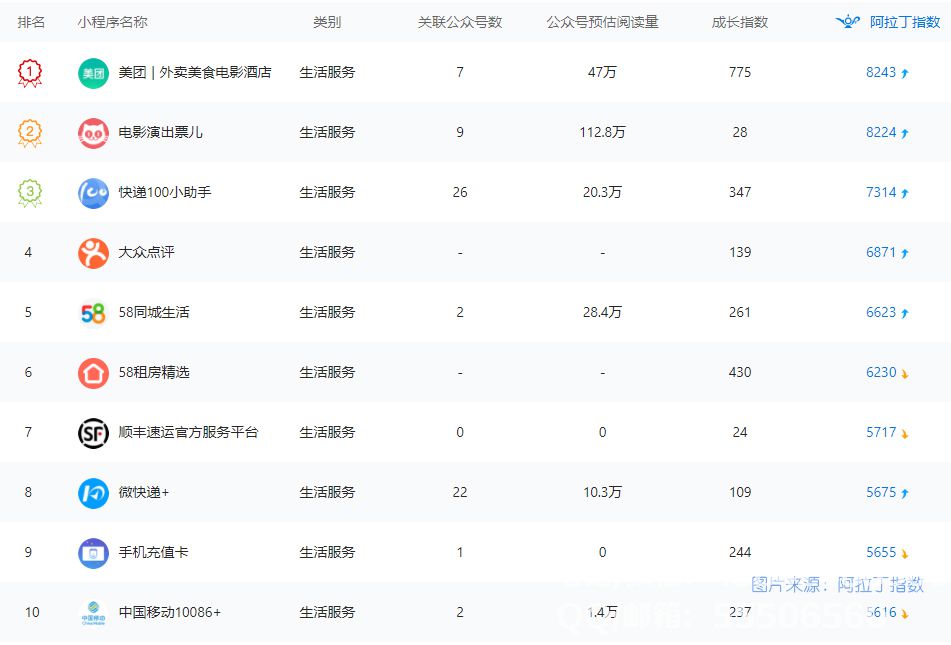Screen dimensions: 951x645
Task: Click the growth index value 244
Action: [x=740, y=552]
